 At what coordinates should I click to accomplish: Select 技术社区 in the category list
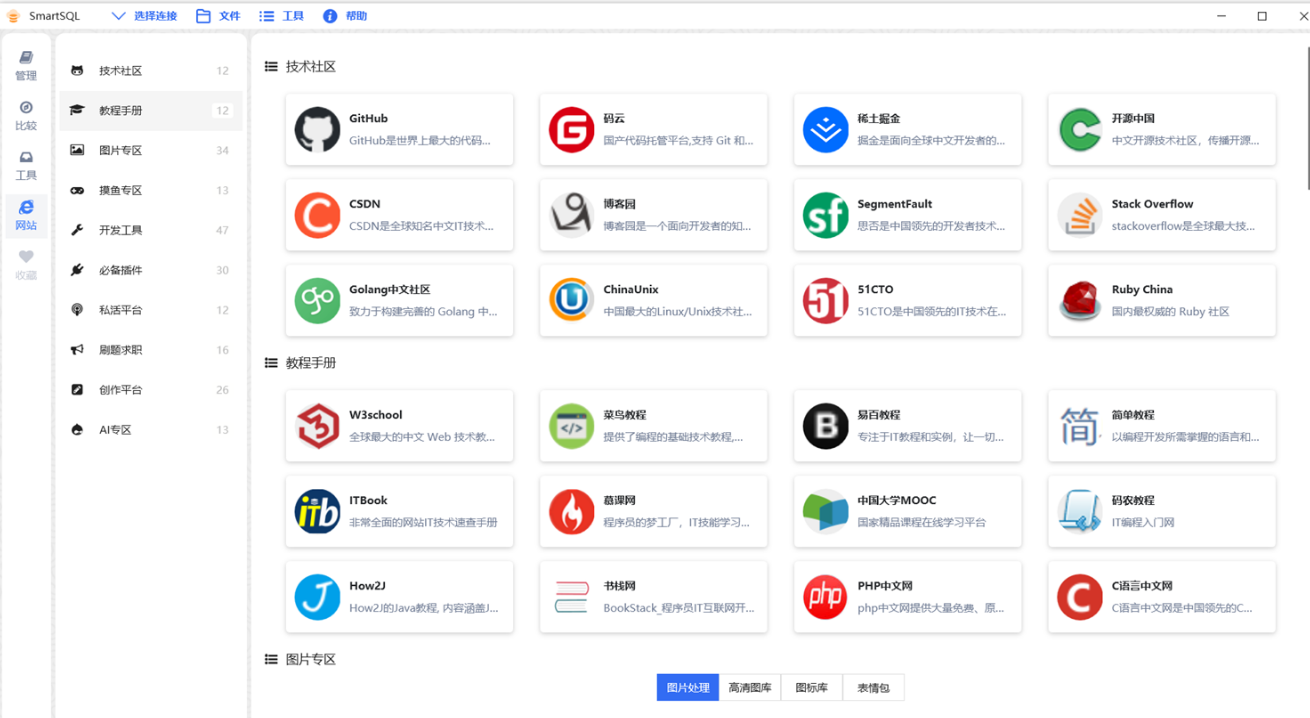150,71
